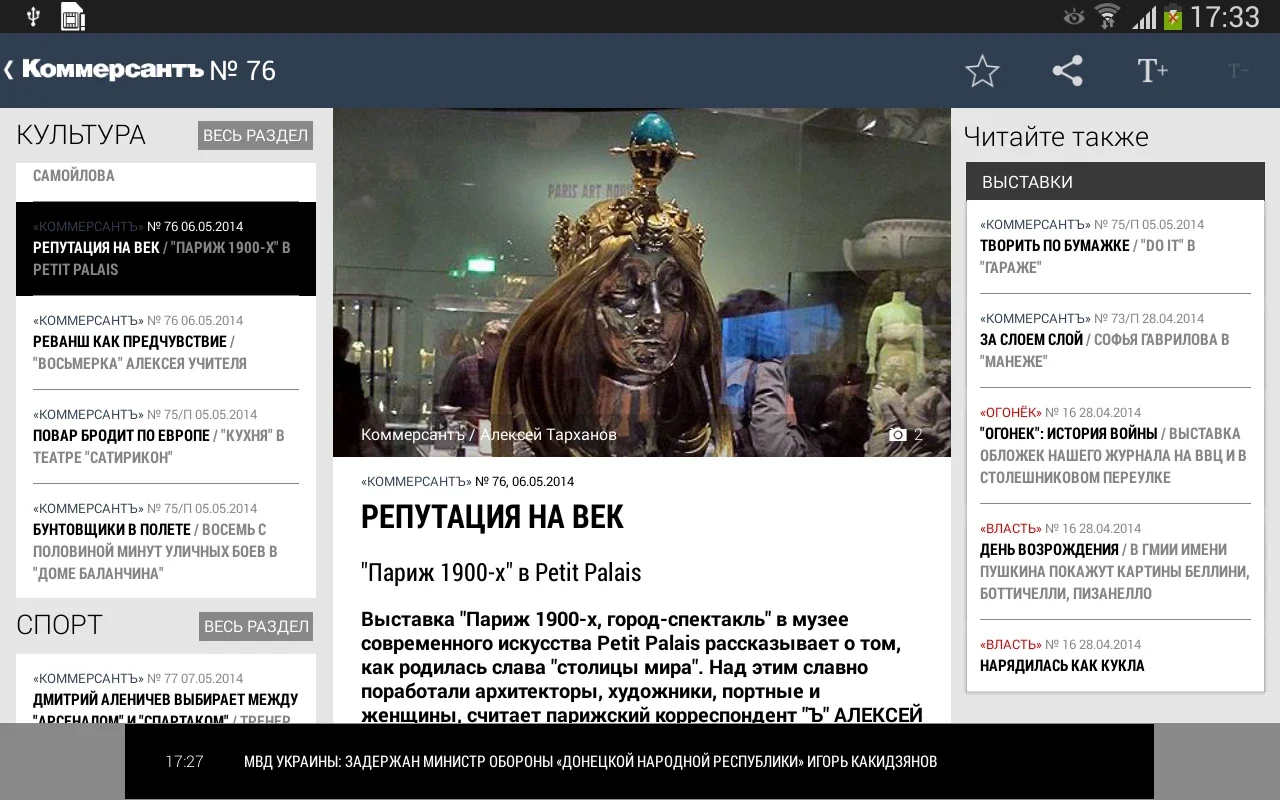Tap the cellular signal strength icon
This screenshot has height=800, width=1280.
point(1144,17)
